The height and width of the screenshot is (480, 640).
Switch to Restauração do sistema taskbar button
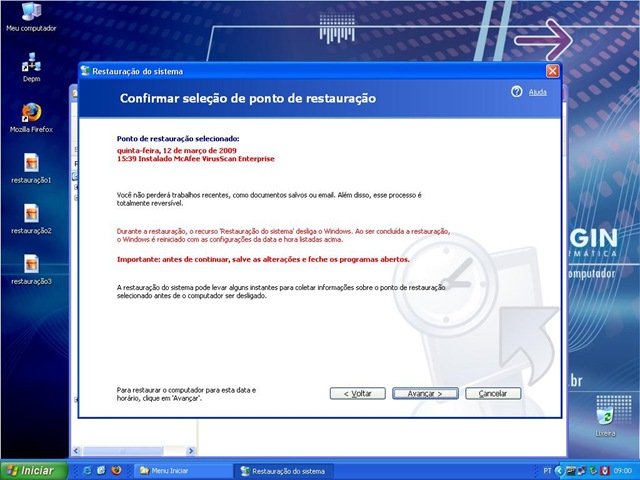[284, 471]
